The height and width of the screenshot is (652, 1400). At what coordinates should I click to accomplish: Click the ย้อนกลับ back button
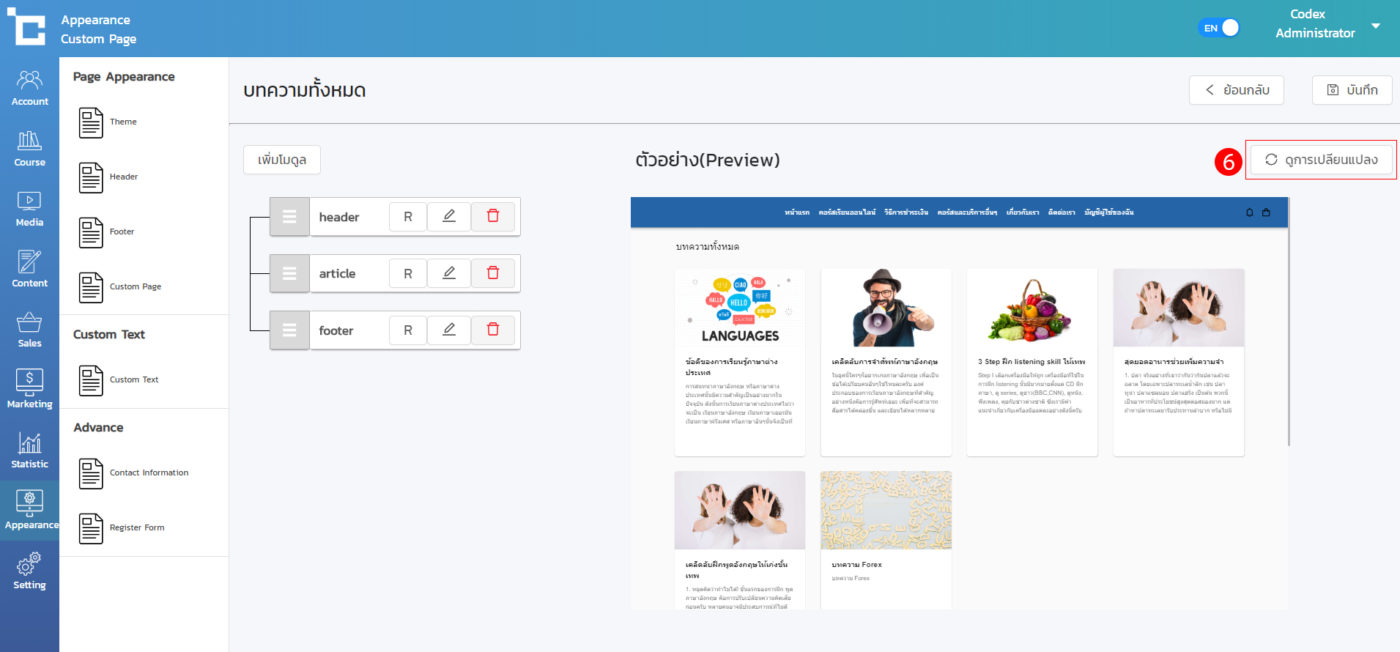pyautogui.click(x=1236, y=90)
